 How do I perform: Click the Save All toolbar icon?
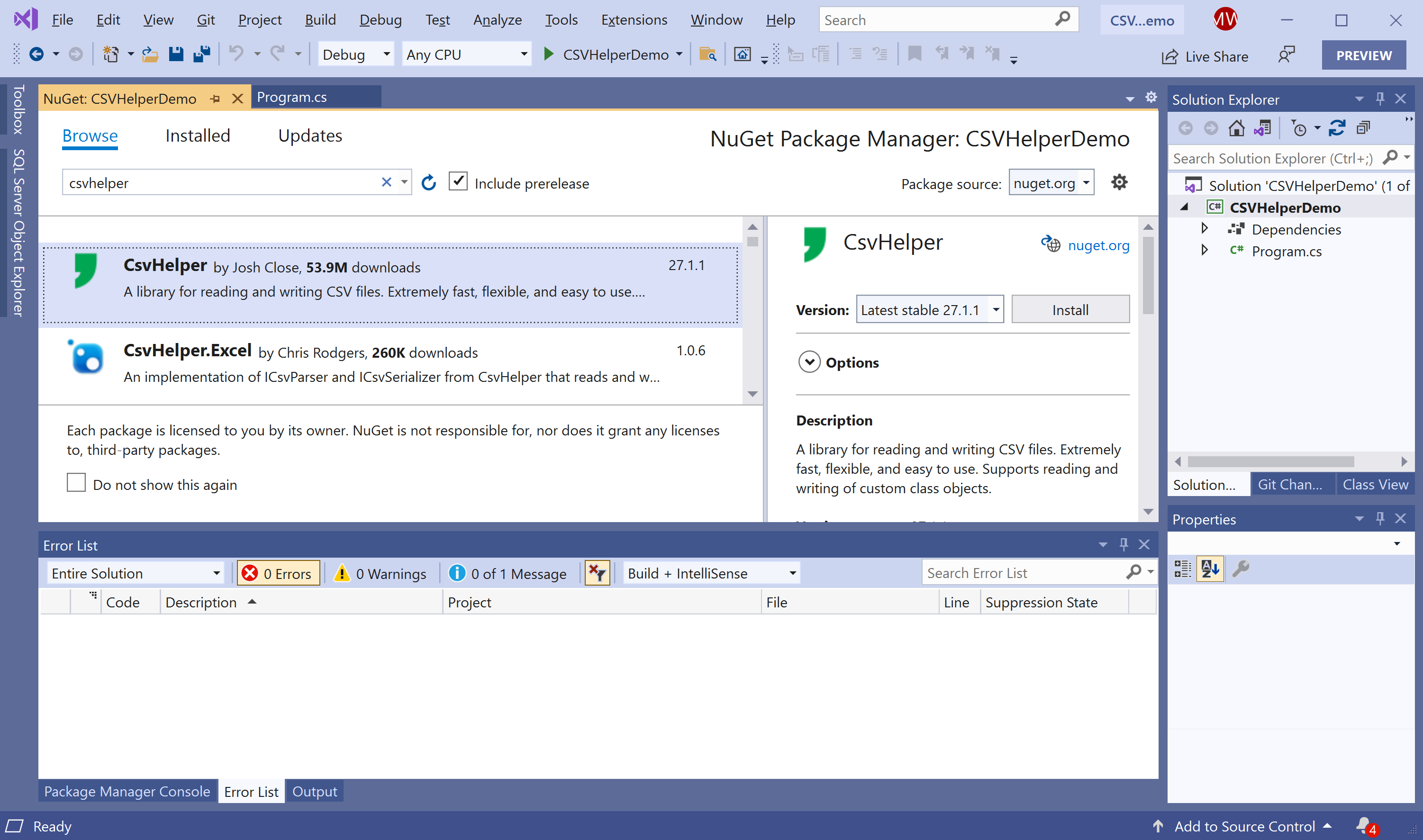(x=201, y=54)
